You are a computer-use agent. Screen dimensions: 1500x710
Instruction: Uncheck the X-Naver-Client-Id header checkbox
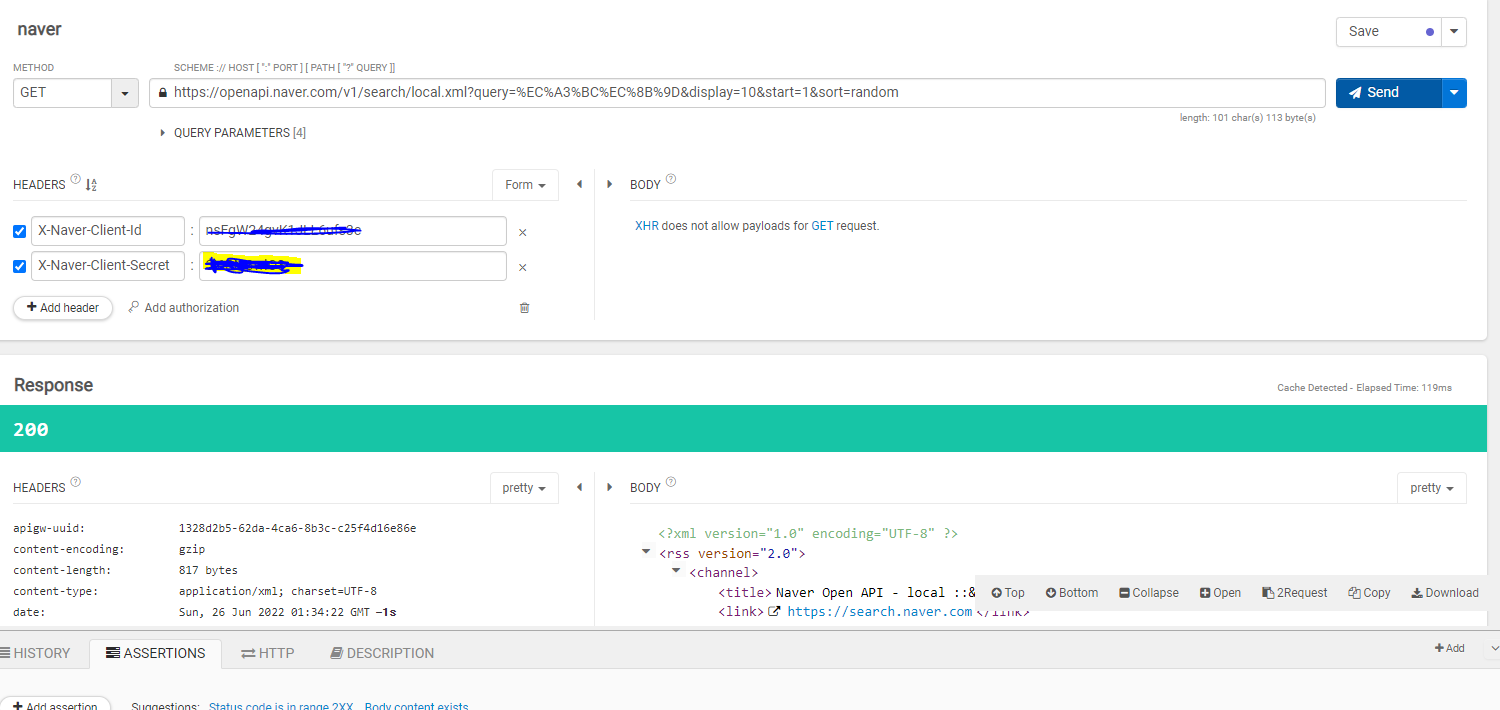click(20, 232)
